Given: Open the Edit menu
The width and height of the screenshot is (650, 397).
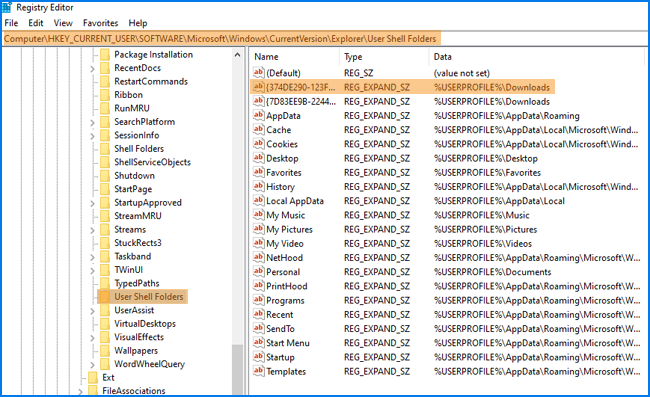Looking at the screenshot, I should [36, 23].
